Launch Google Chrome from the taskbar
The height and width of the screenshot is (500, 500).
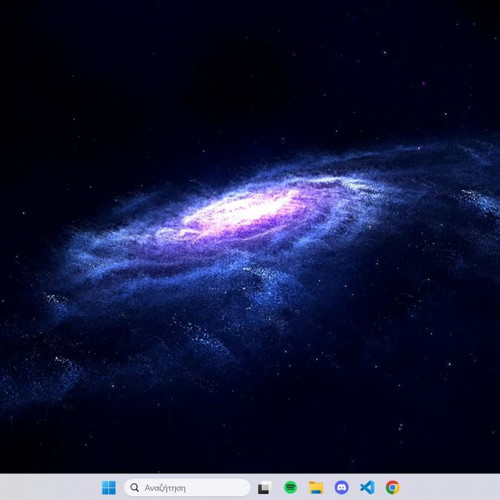pos(393,488)
